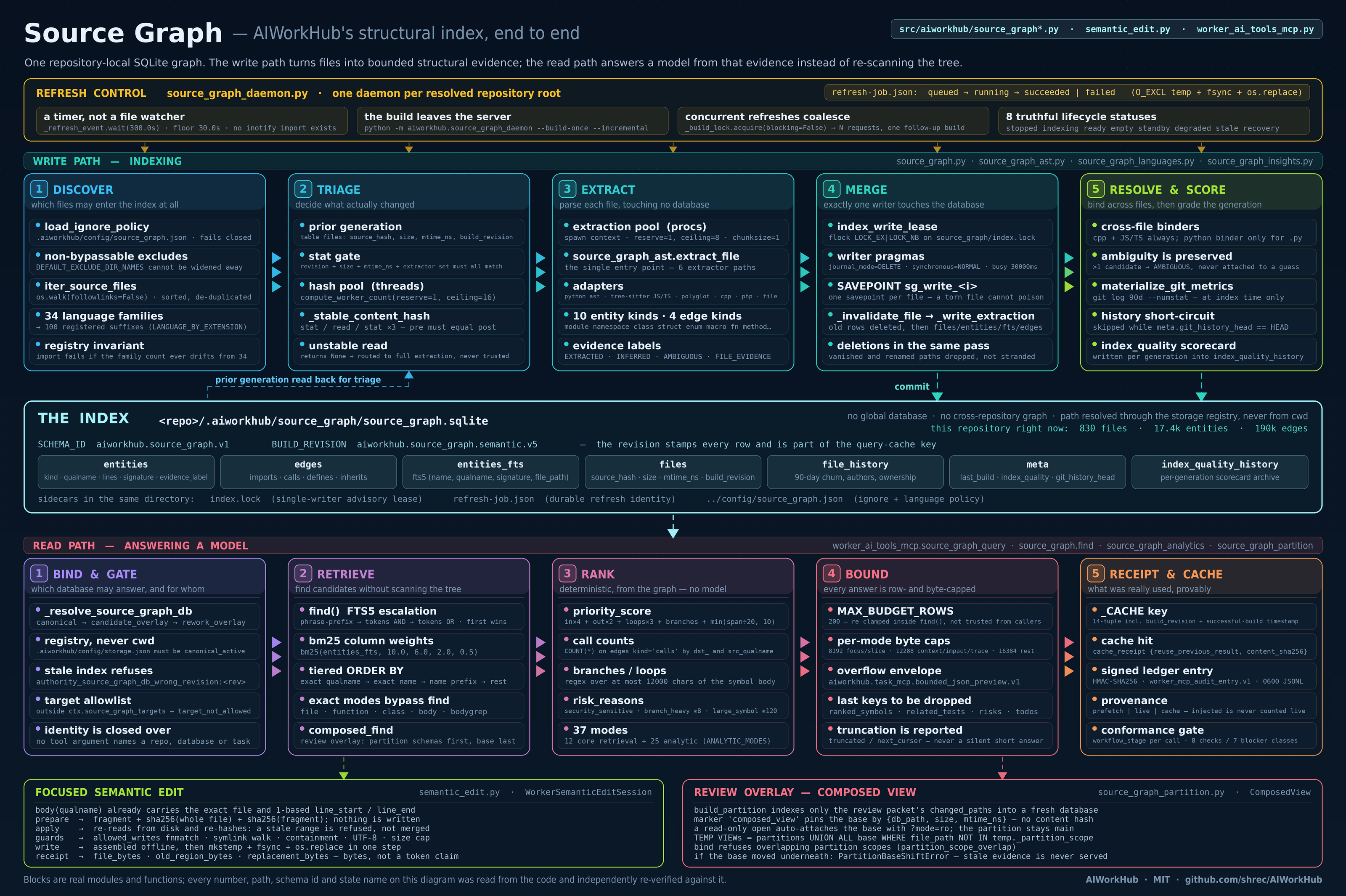This screenshot has width=1346, height=896.
Task: Click the 'non-bypassable excludes' item
Action: coord(145,261)
